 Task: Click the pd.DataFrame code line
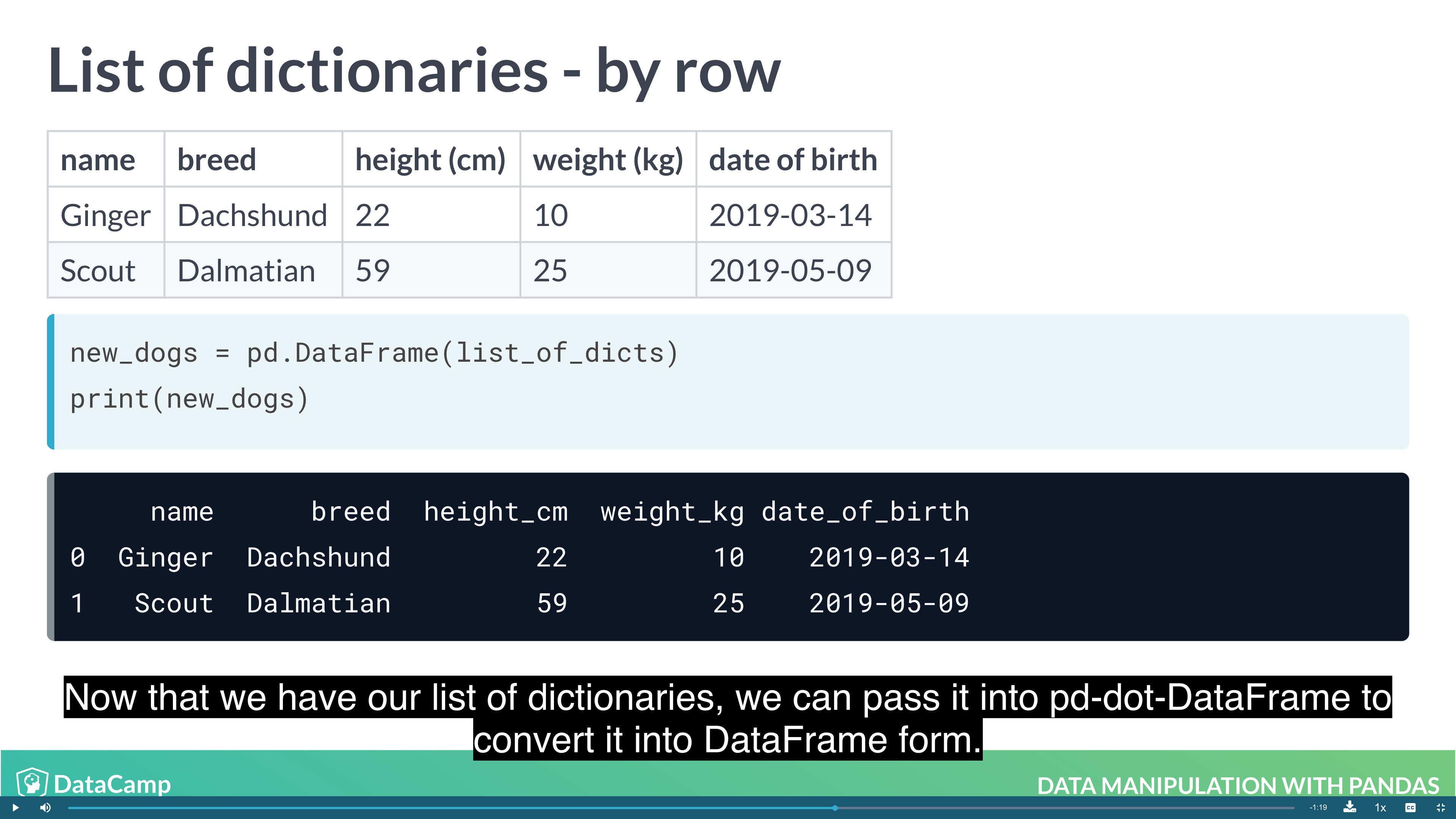pyautogui.click(x=373, y=353)
